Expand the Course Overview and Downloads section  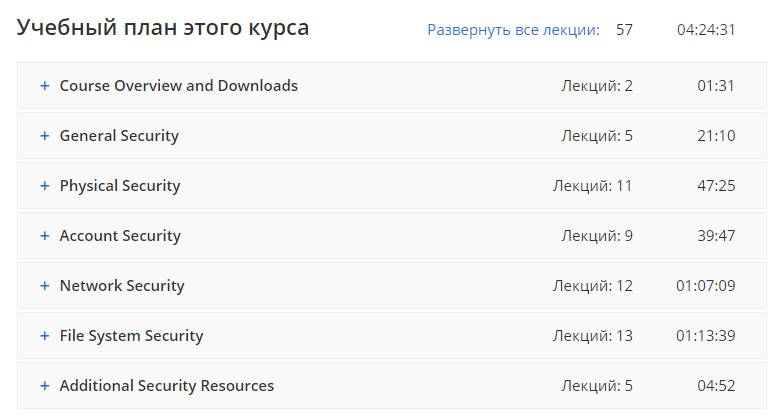pos(179,86)
